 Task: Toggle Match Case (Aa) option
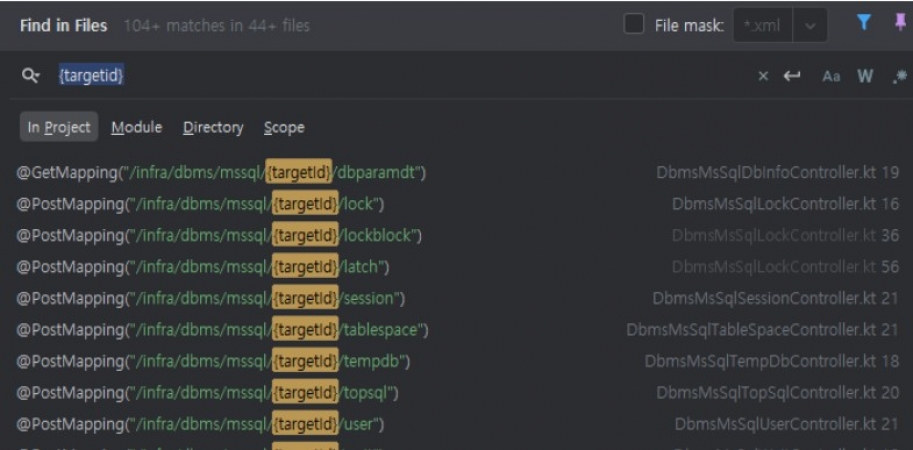(x=831, y=77)
